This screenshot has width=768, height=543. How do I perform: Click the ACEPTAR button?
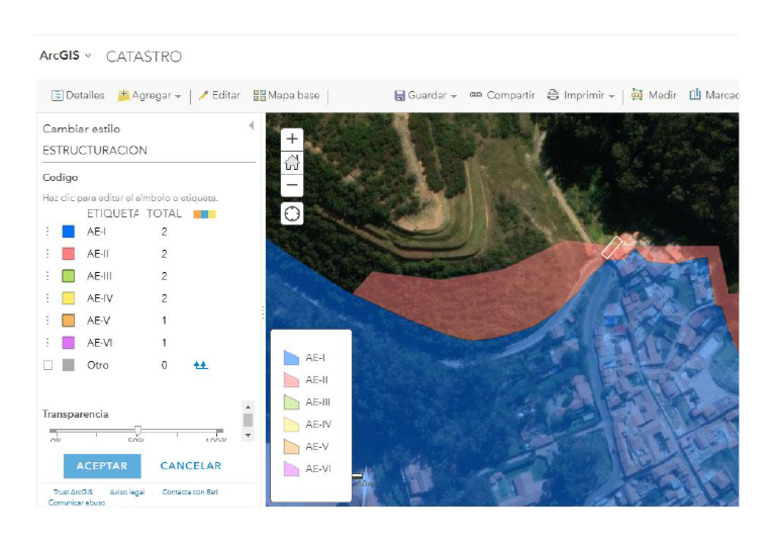tap(102, 466)
